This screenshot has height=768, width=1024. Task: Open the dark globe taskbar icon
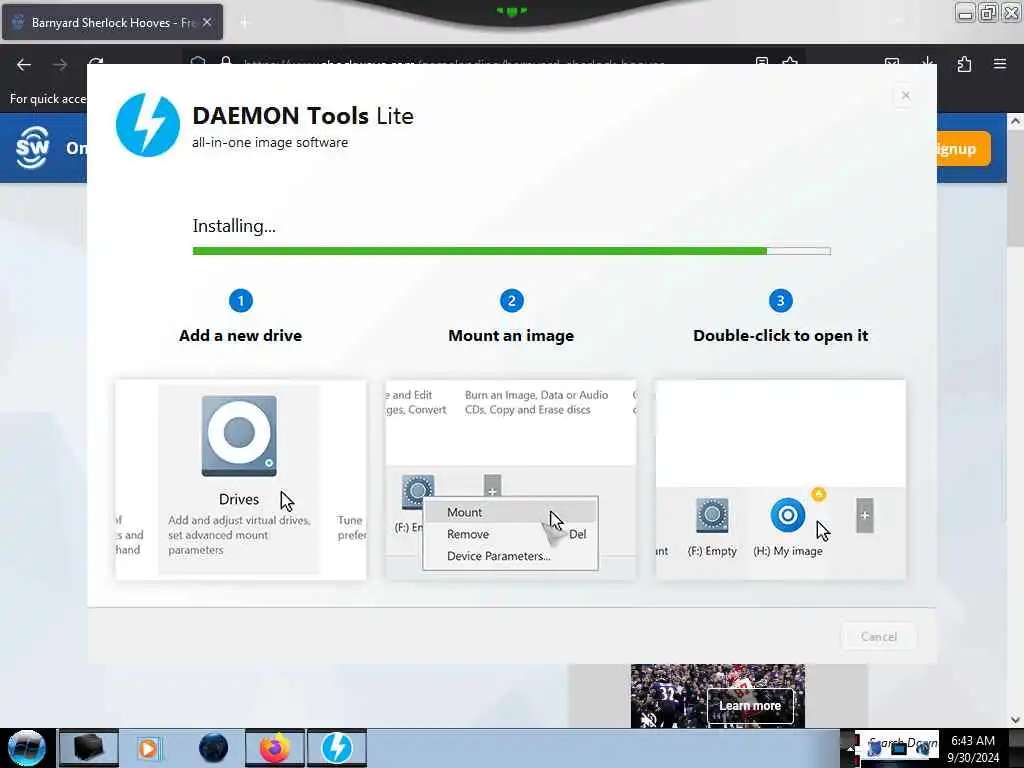point(213,748)
